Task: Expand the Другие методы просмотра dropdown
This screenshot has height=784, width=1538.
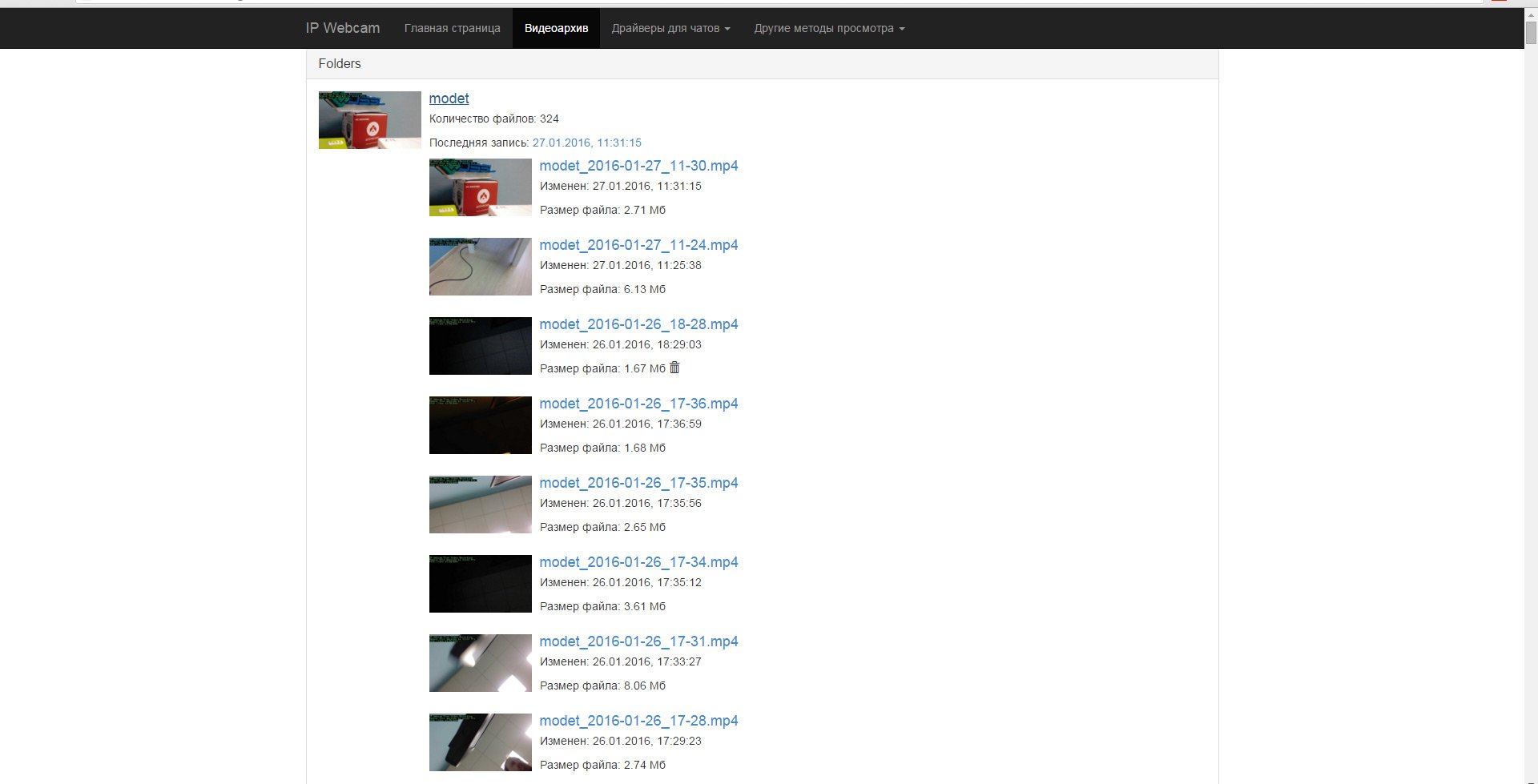Action: click(x=829, y=28)
